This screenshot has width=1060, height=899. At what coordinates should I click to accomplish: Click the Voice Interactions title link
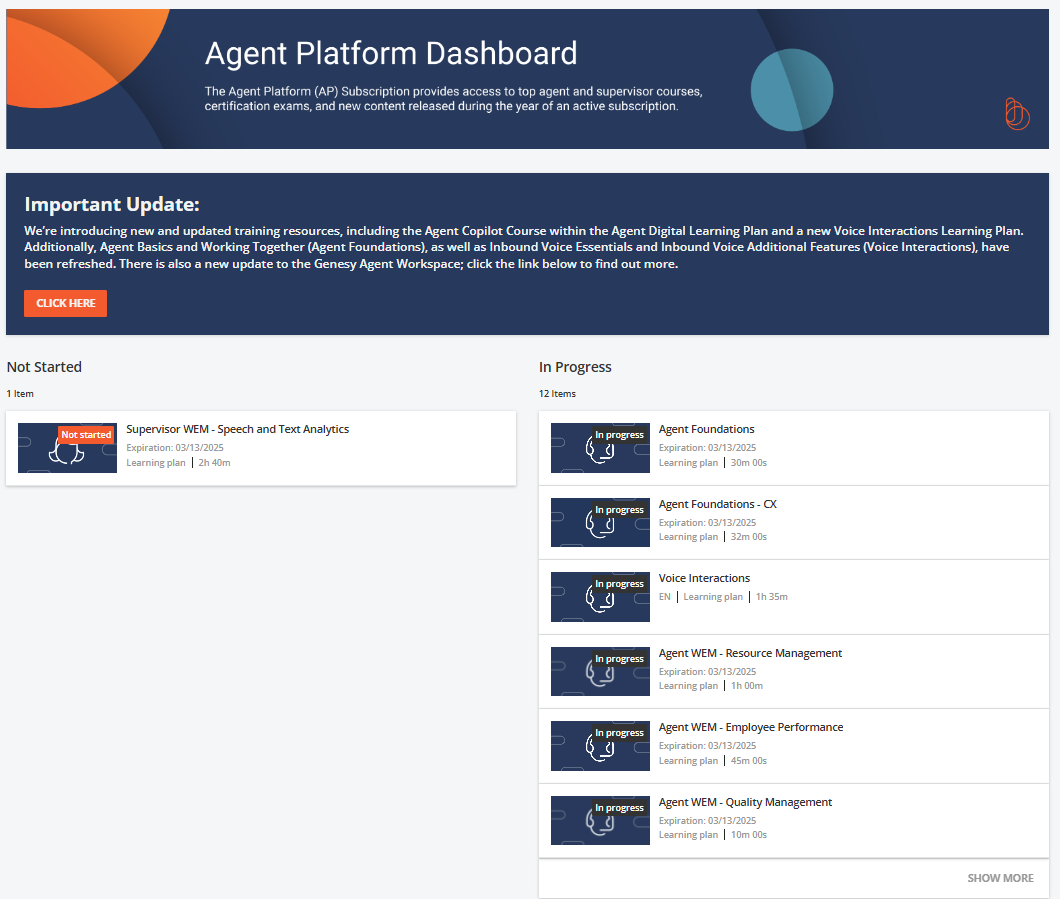point(704,578)
